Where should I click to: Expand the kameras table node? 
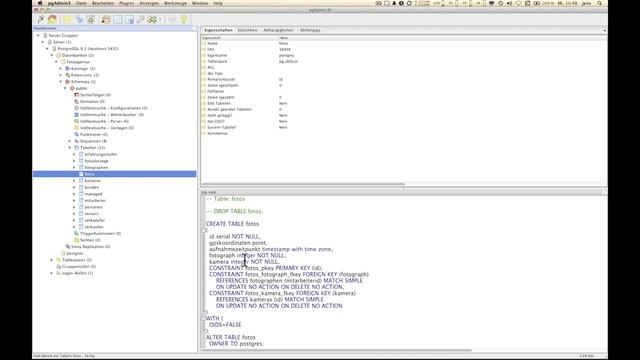(74, 180)
